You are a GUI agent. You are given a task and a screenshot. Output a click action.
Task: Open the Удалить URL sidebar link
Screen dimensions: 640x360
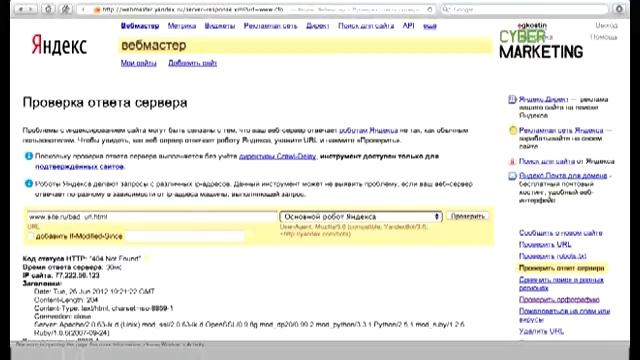point(541,331)
